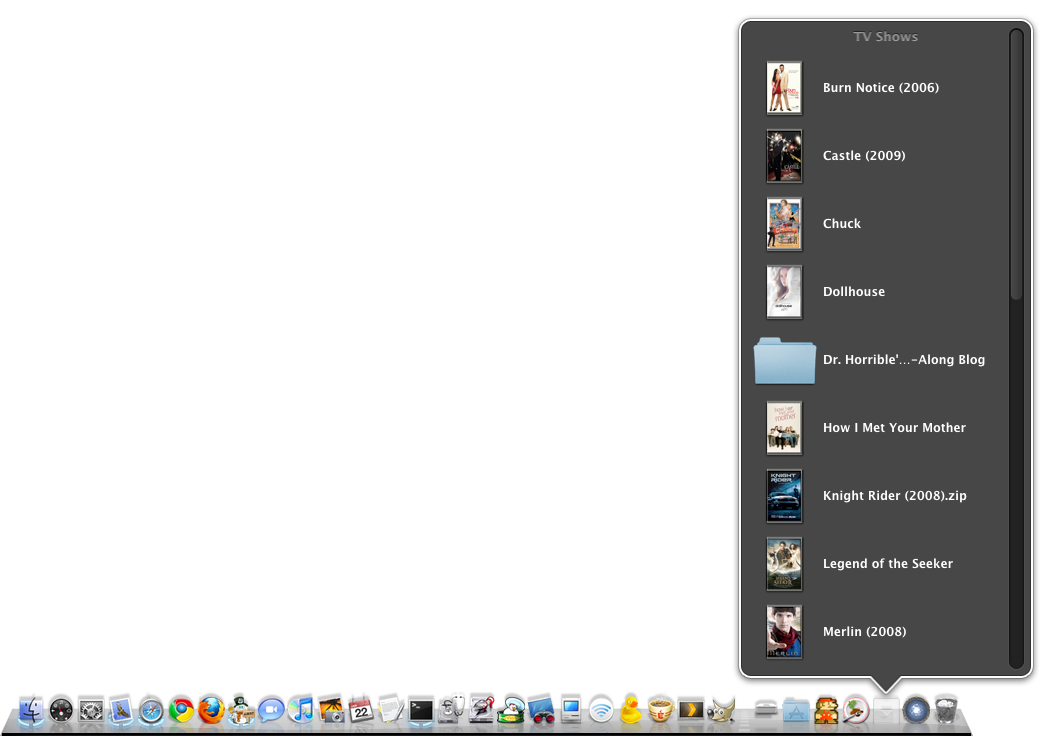
Task: Collapse the TV Shows stack icon
Action: pos(886,711)
